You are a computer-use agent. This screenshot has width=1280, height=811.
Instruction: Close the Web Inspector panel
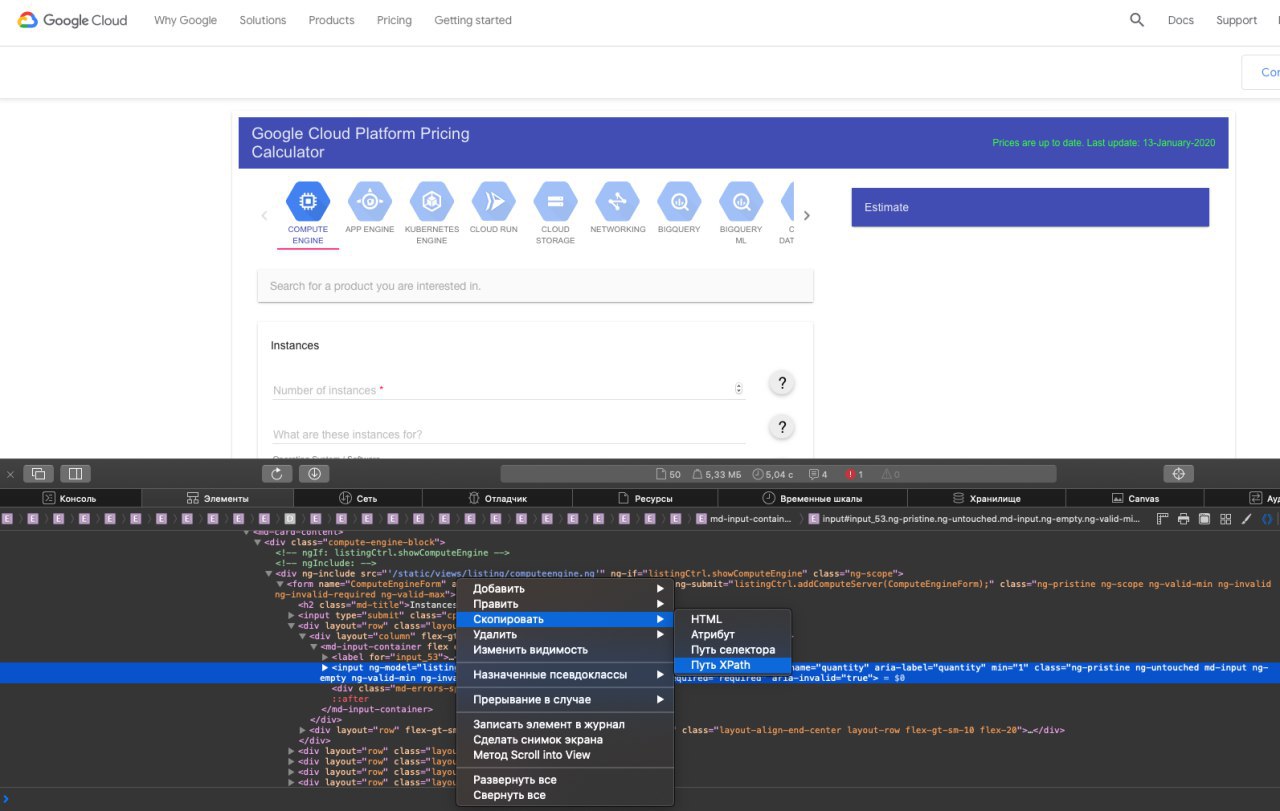(x=10, y=474)
